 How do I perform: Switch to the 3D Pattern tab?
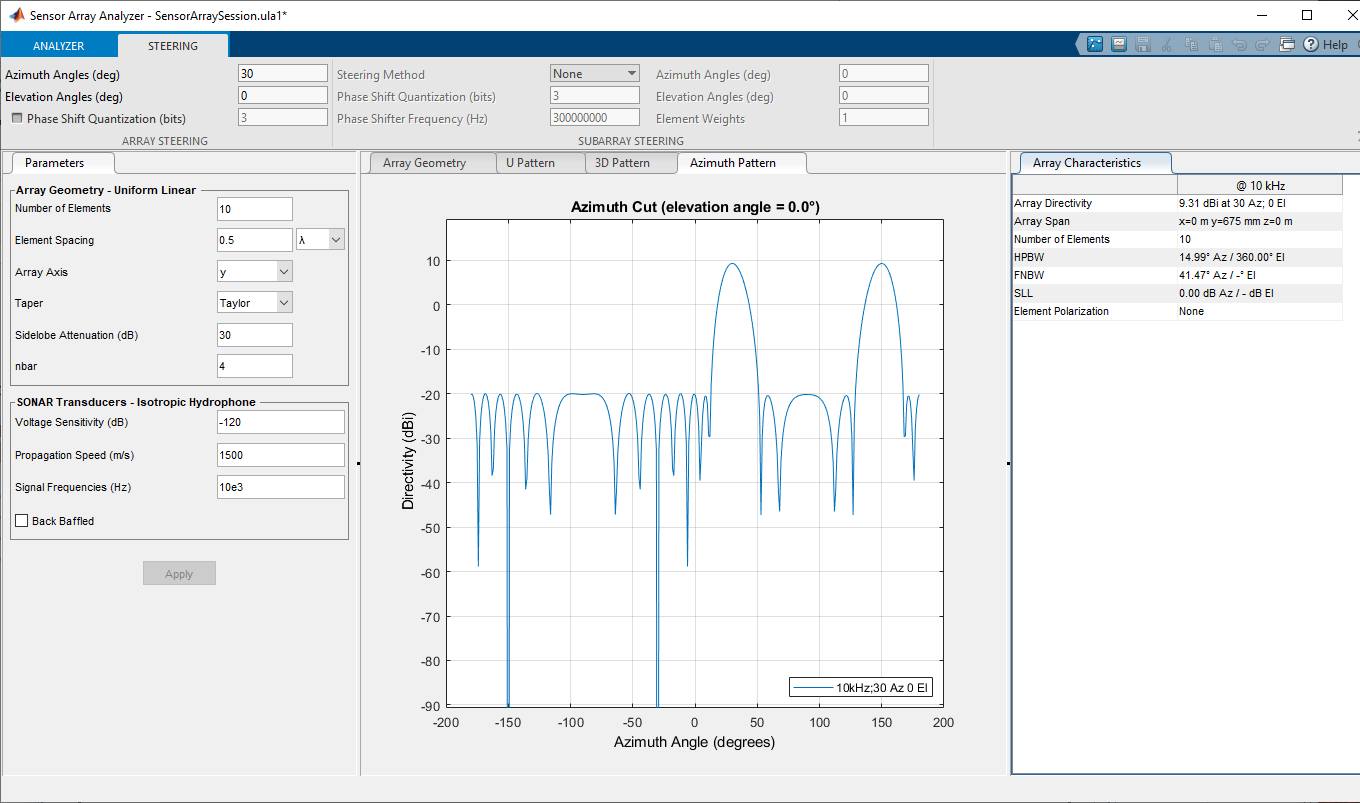pyautogui.click(x=622, y=163)
